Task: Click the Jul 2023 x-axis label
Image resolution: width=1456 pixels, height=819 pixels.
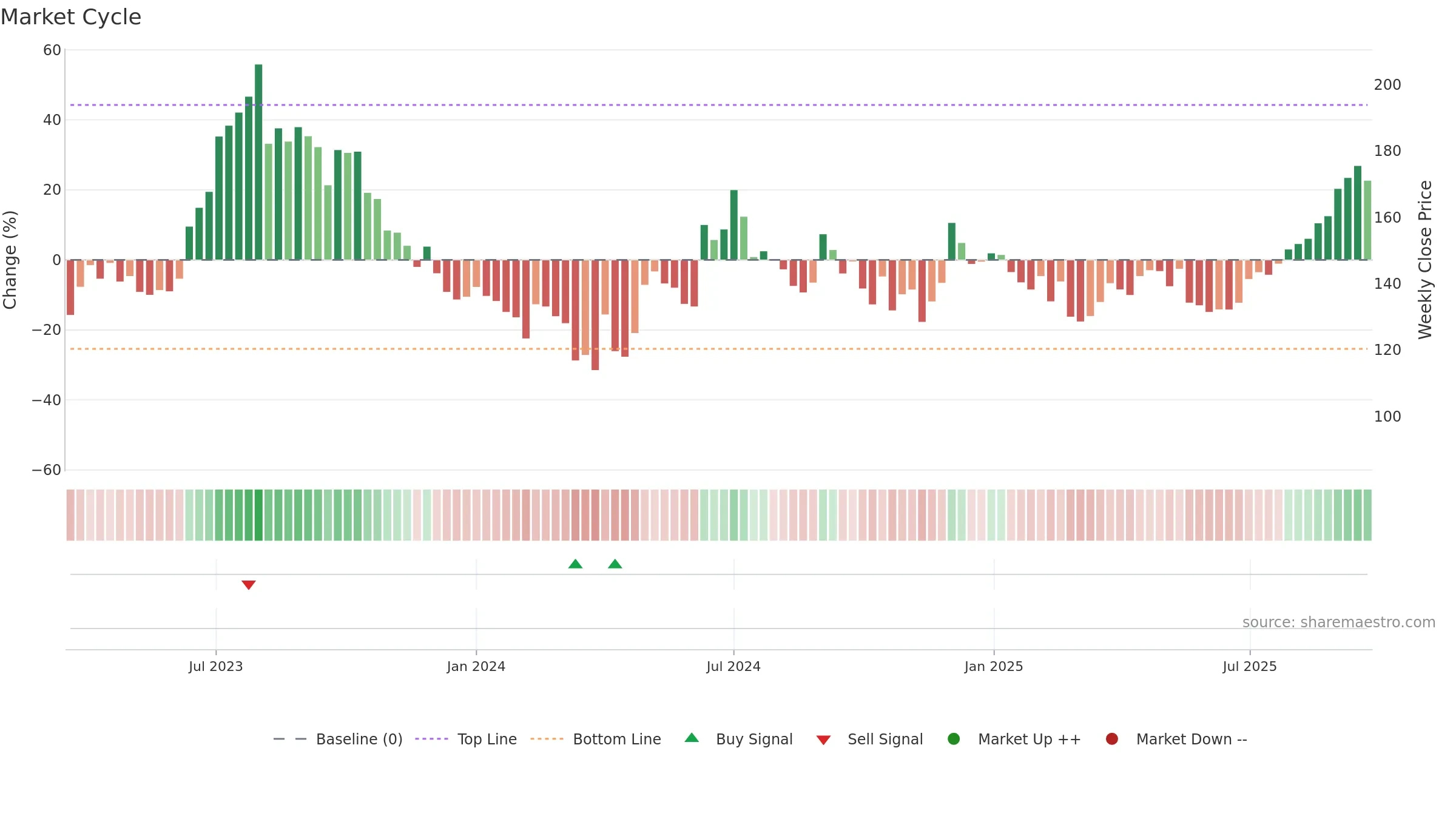Action: click(216, 667)
